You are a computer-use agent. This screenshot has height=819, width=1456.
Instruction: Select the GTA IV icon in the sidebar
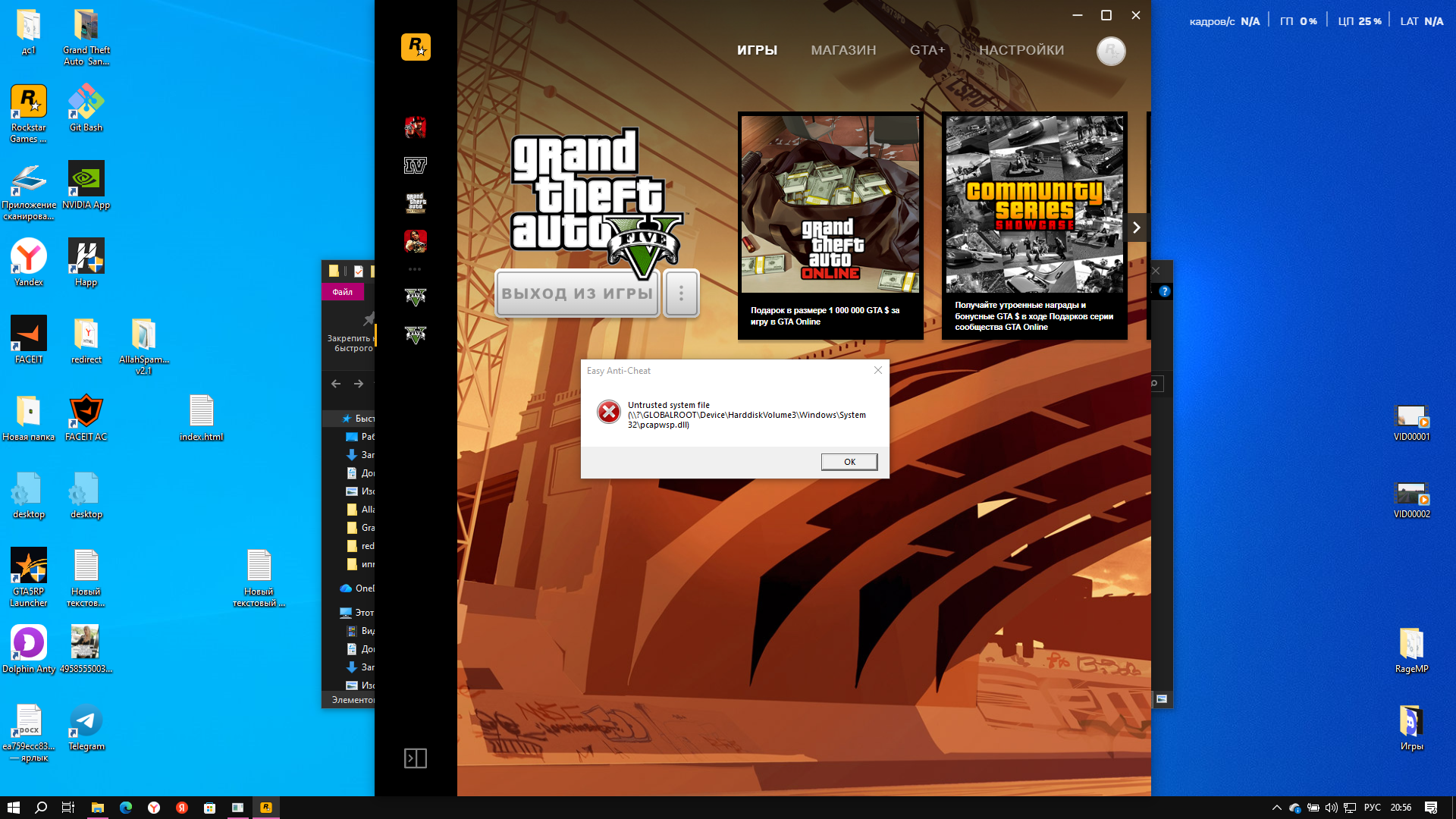[416, 165]
